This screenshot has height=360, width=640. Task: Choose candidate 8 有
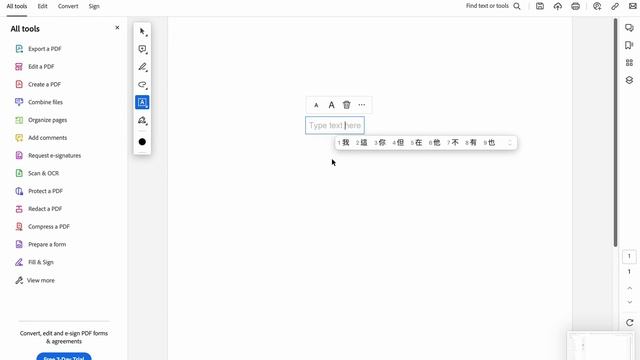pyautogui.click(x=471, y=142)
